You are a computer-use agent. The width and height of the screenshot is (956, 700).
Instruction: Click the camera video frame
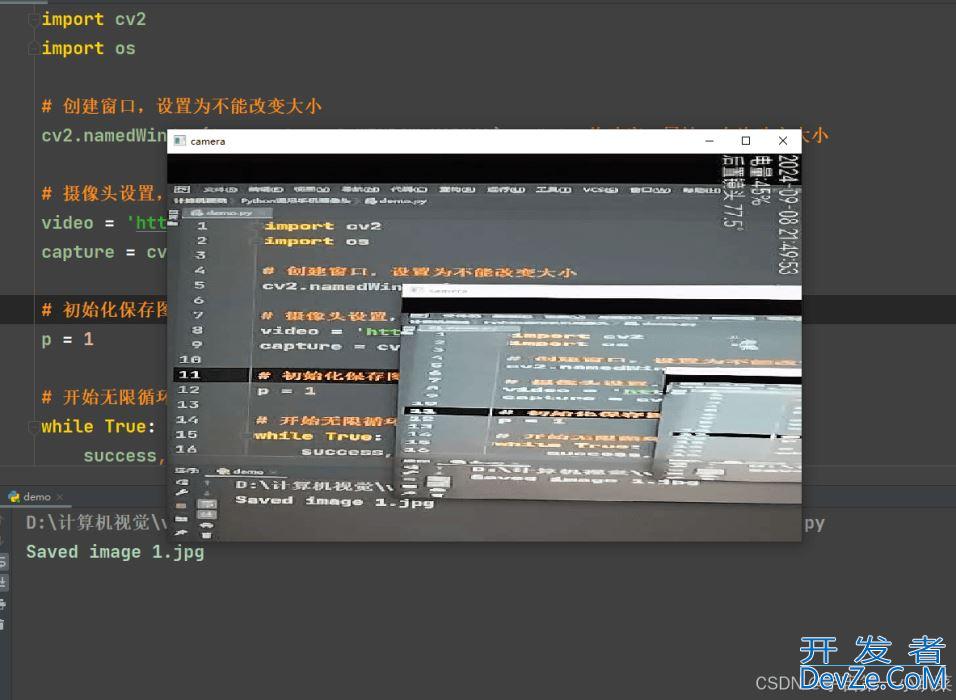484,347
